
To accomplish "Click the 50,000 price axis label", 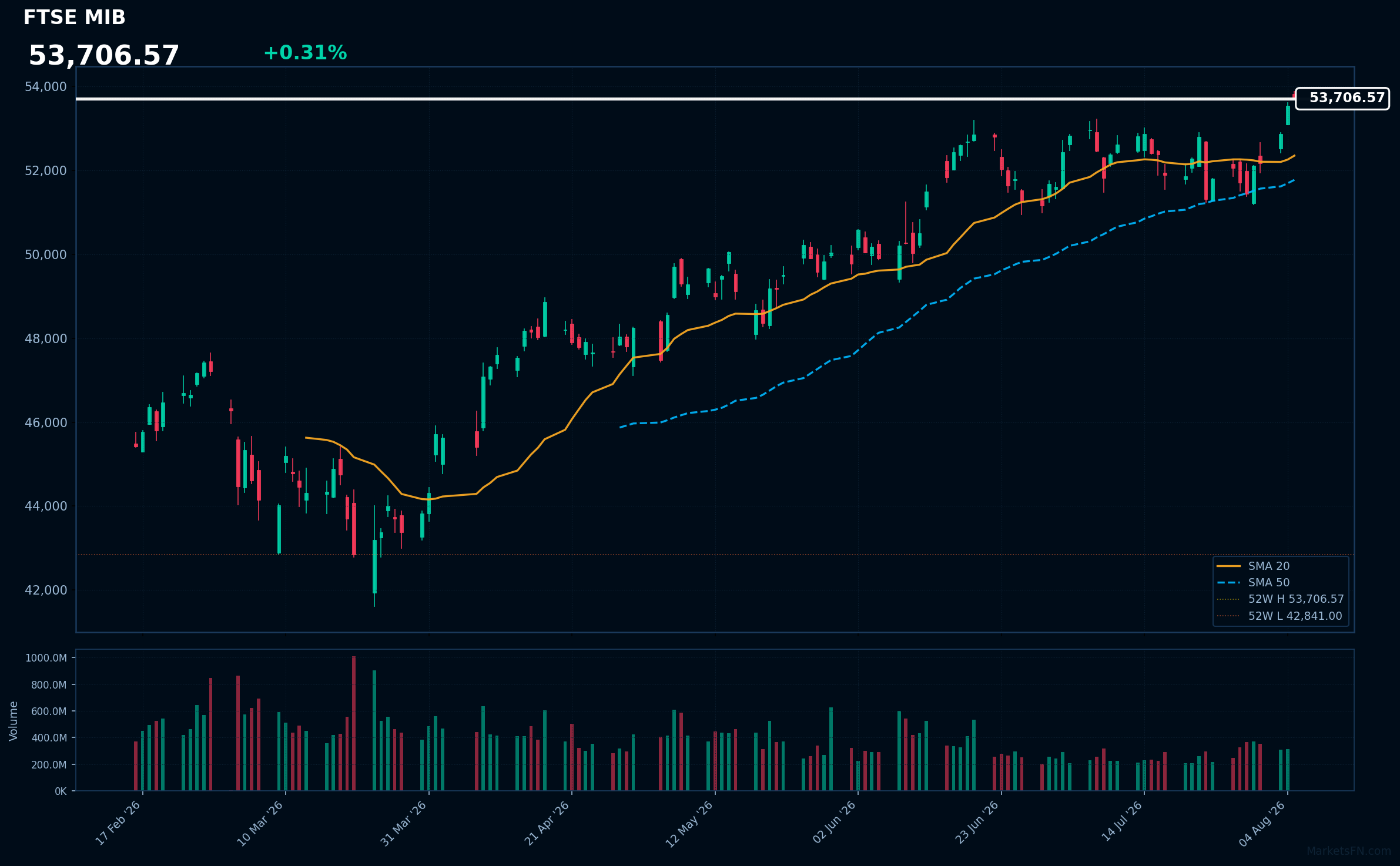I will [46, 255].
